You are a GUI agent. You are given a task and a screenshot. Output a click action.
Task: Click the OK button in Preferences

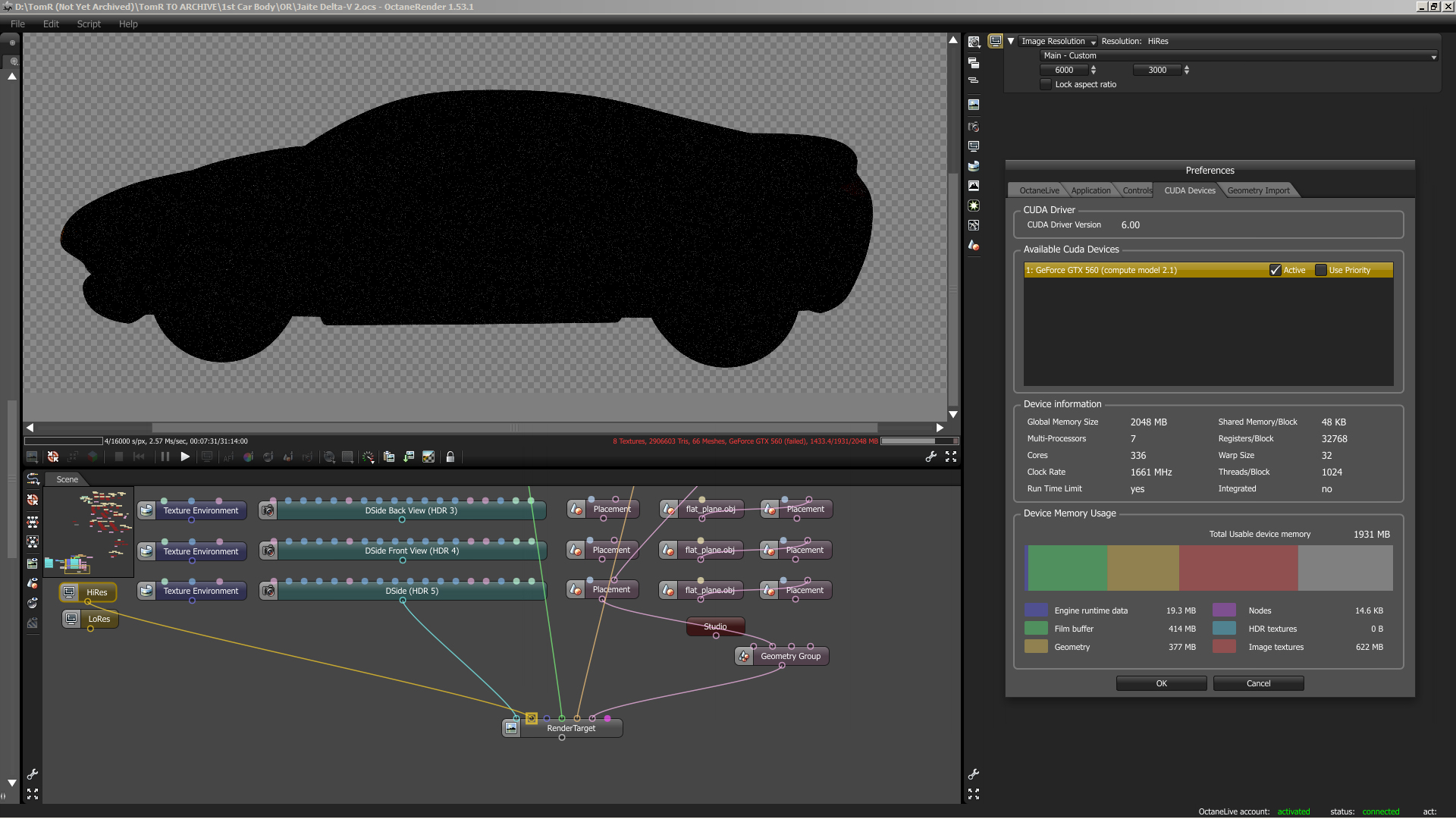[1161, 684]
